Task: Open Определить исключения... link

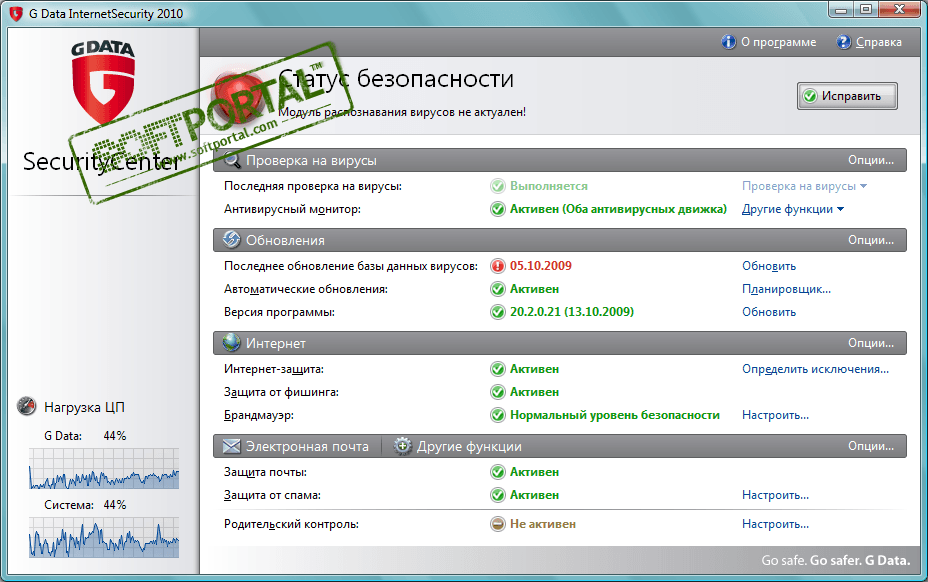Action: pos(815,369)
